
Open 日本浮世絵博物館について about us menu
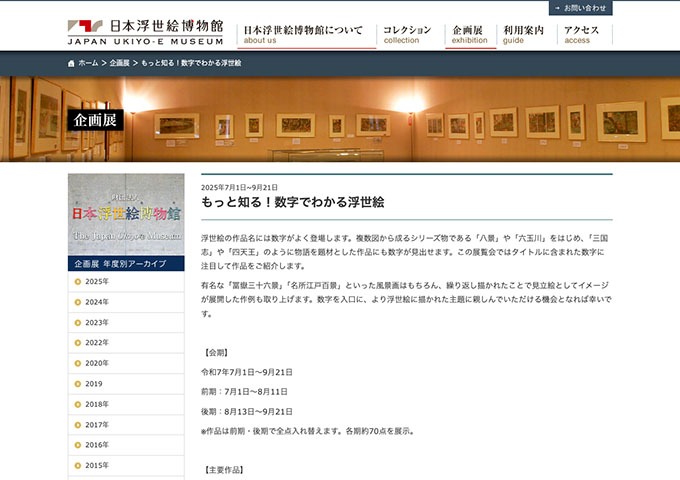pyautogui.click(x=306, y=35)
